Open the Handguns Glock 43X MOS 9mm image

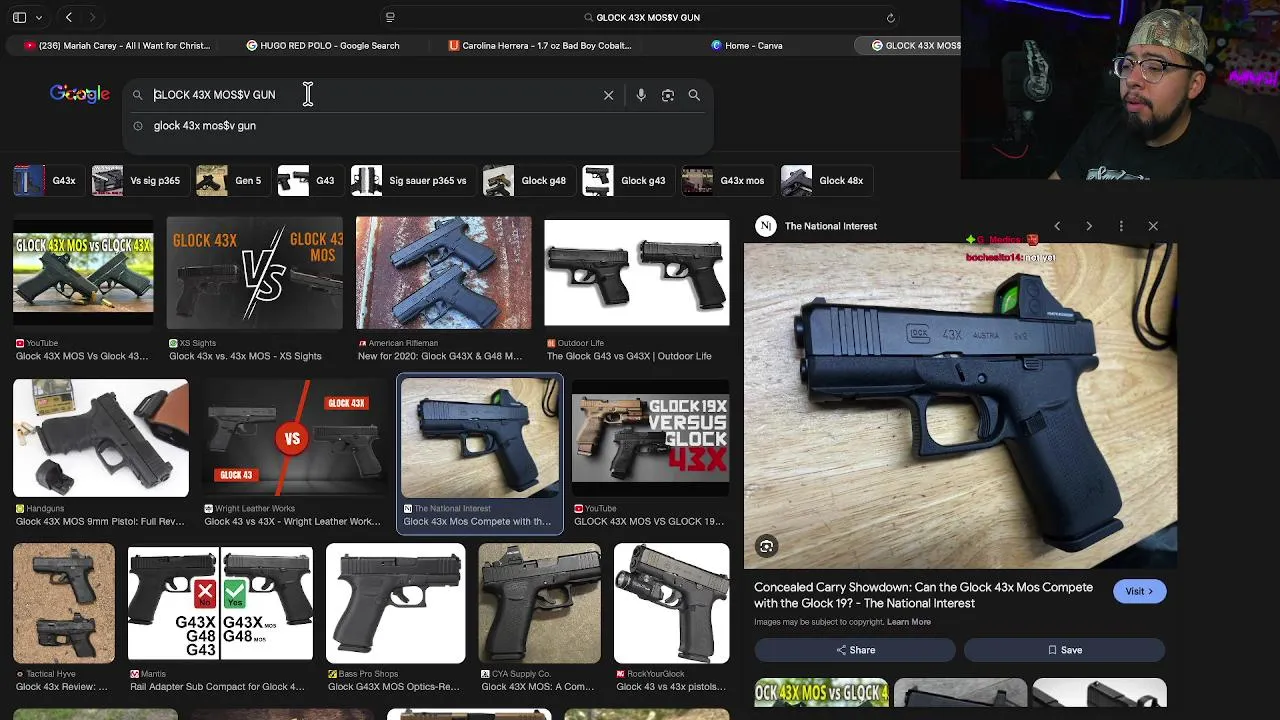(x=101, y=438)
